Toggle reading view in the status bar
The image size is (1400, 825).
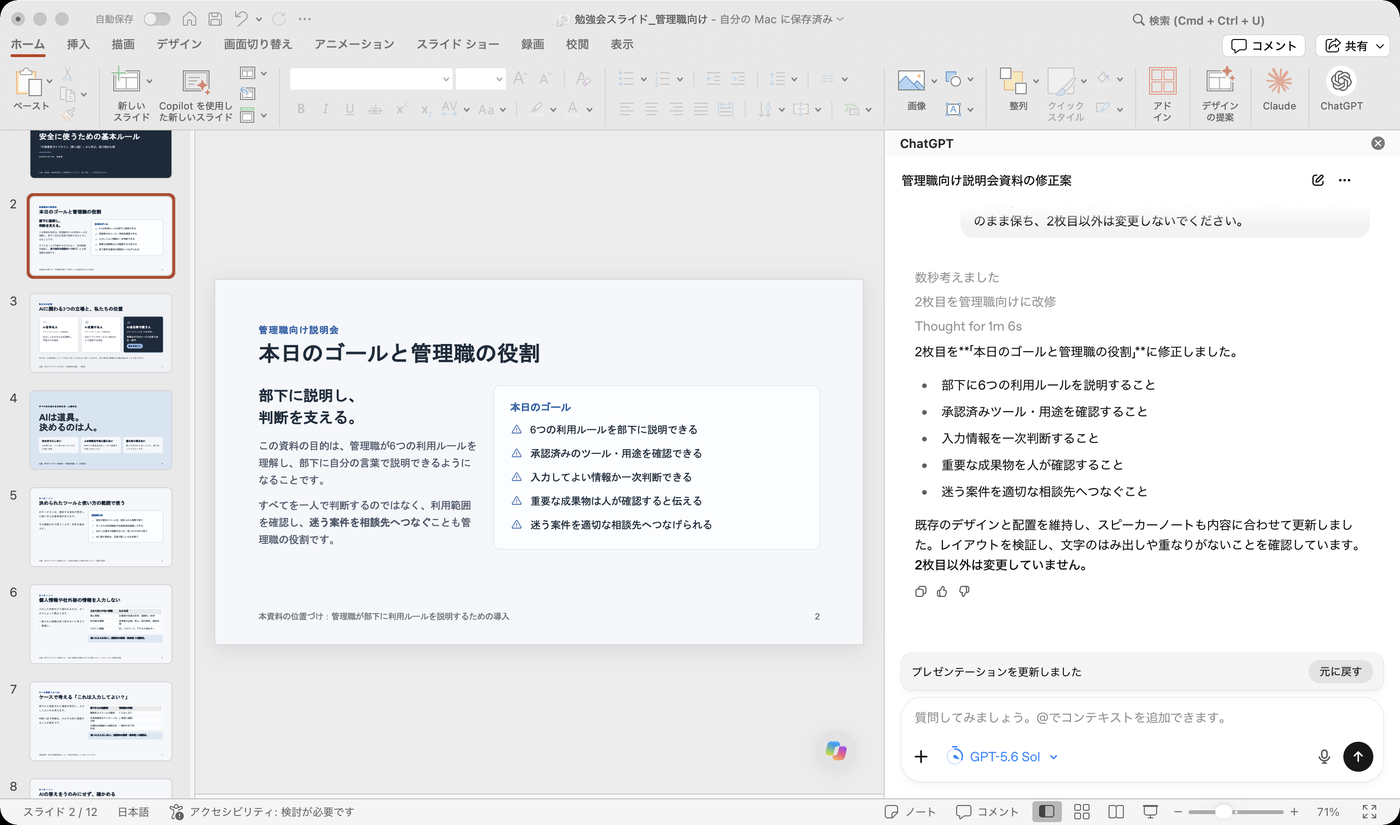[x=1116, y=812]
